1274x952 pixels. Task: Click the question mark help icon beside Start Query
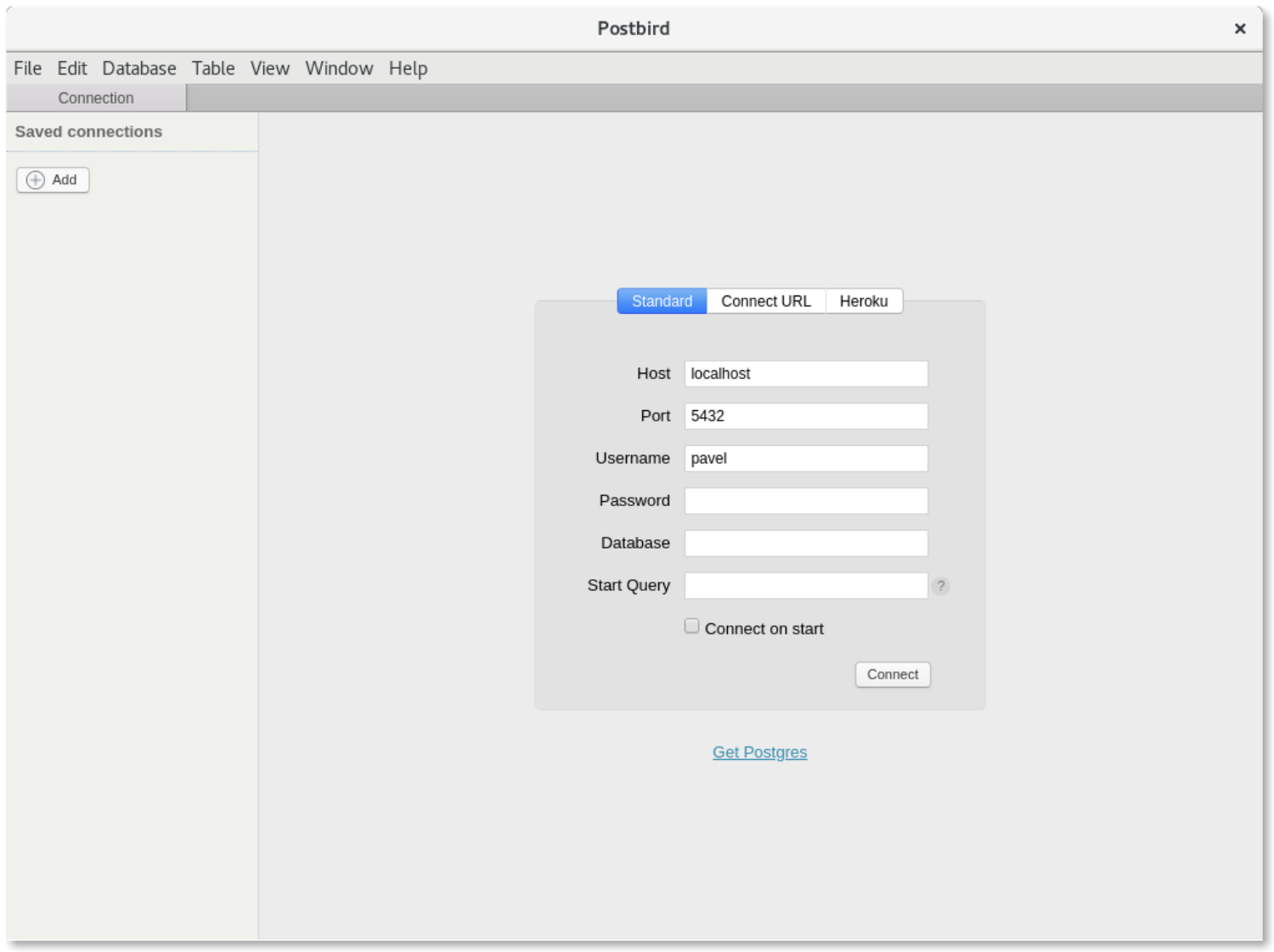point(940,585)
